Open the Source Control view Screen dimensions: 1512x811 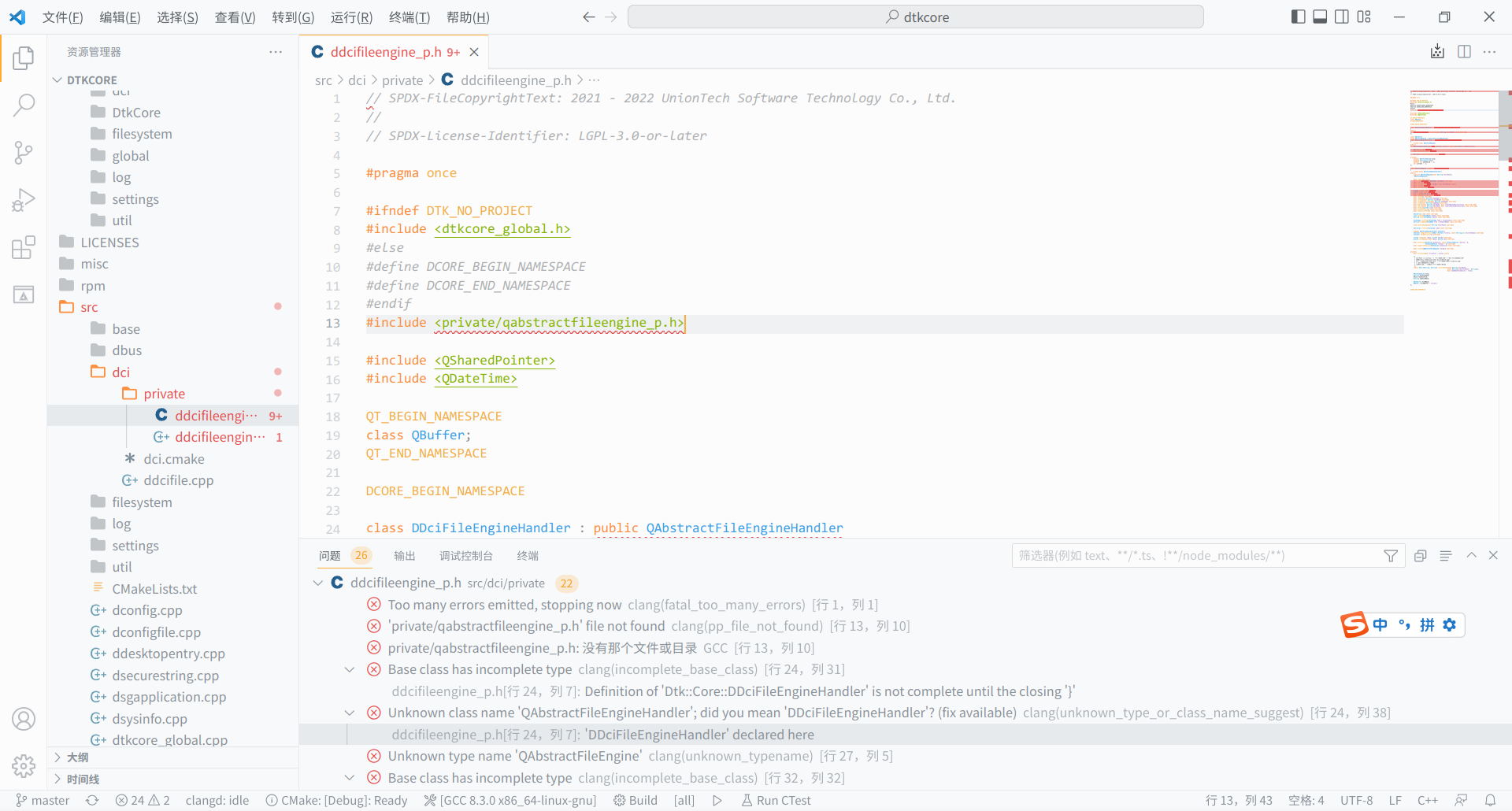point(24,152)
